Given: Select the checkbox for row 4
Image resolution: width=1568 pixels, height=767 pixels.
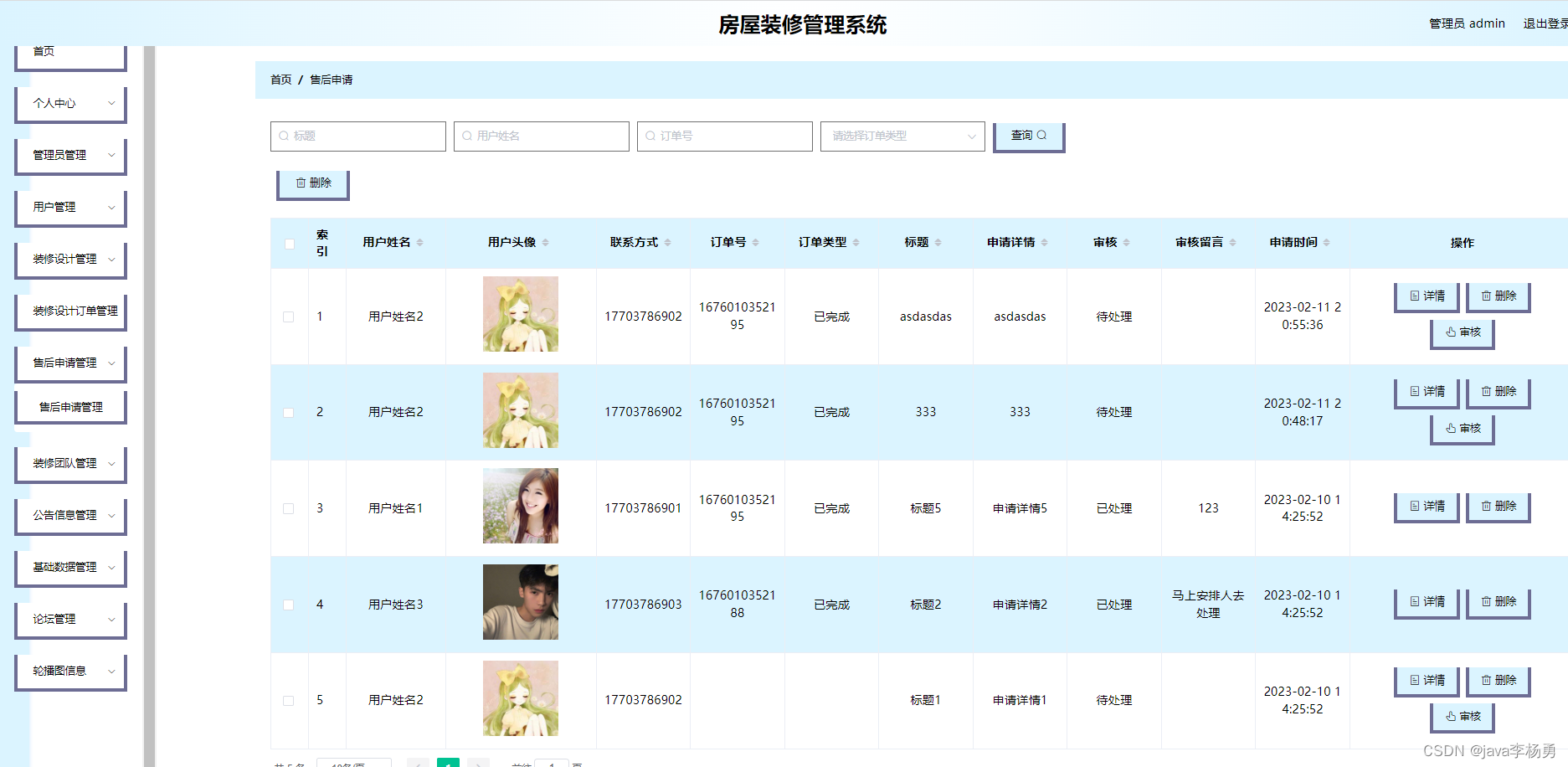Looking at the screenshot, I should point(289,605).
